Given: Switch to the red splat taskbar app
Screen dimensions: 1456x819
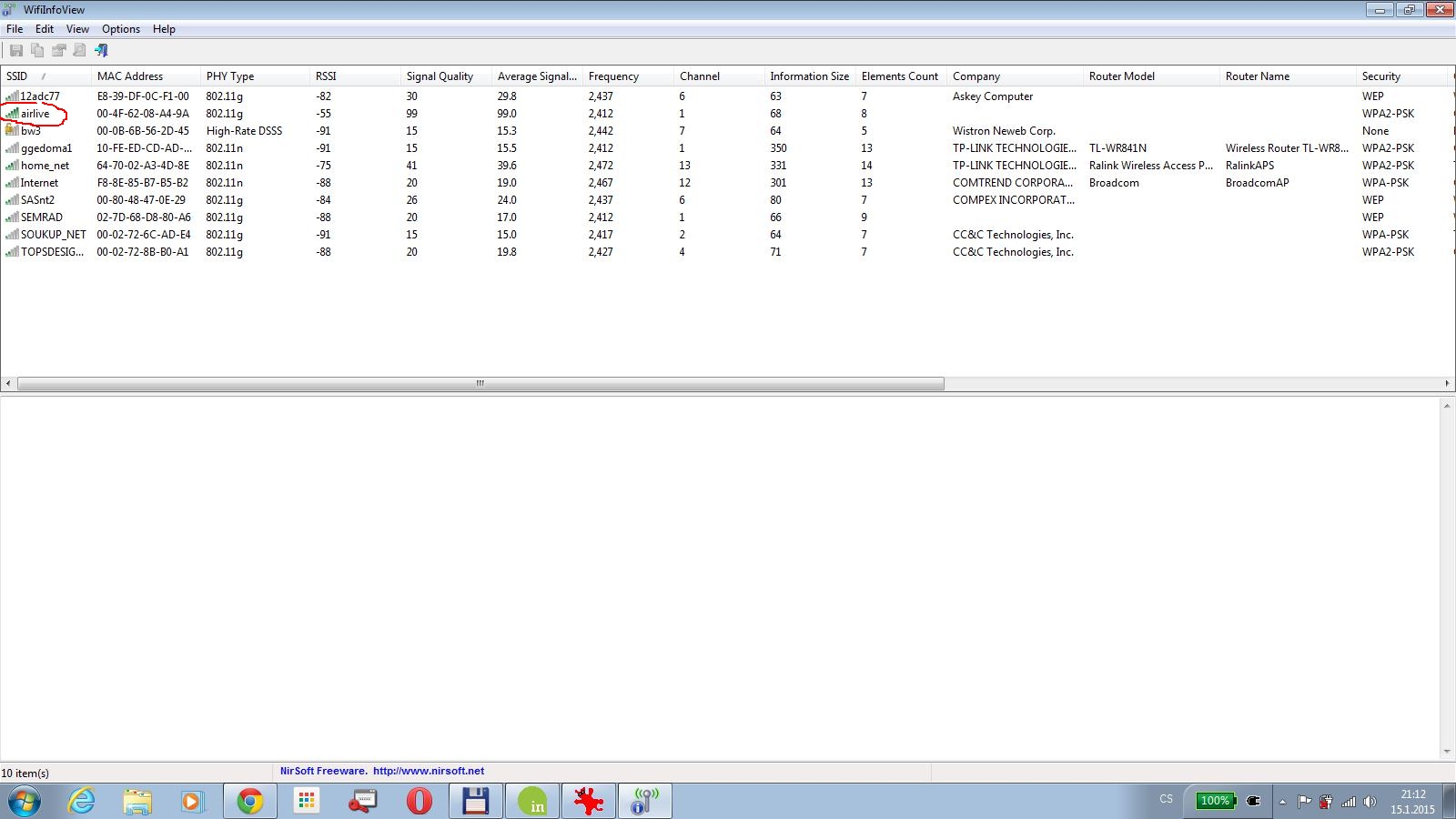Looking at the screenshot, I should pyautogui.click(x=588, y=802).
